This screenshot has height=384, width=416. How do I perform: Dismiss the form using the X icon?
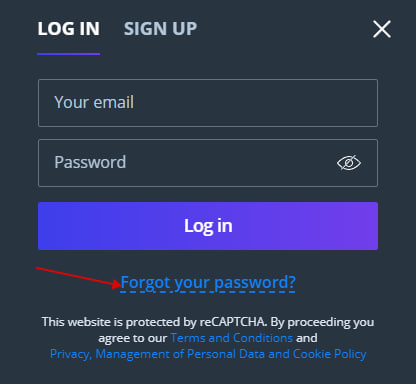pos(382,29)
